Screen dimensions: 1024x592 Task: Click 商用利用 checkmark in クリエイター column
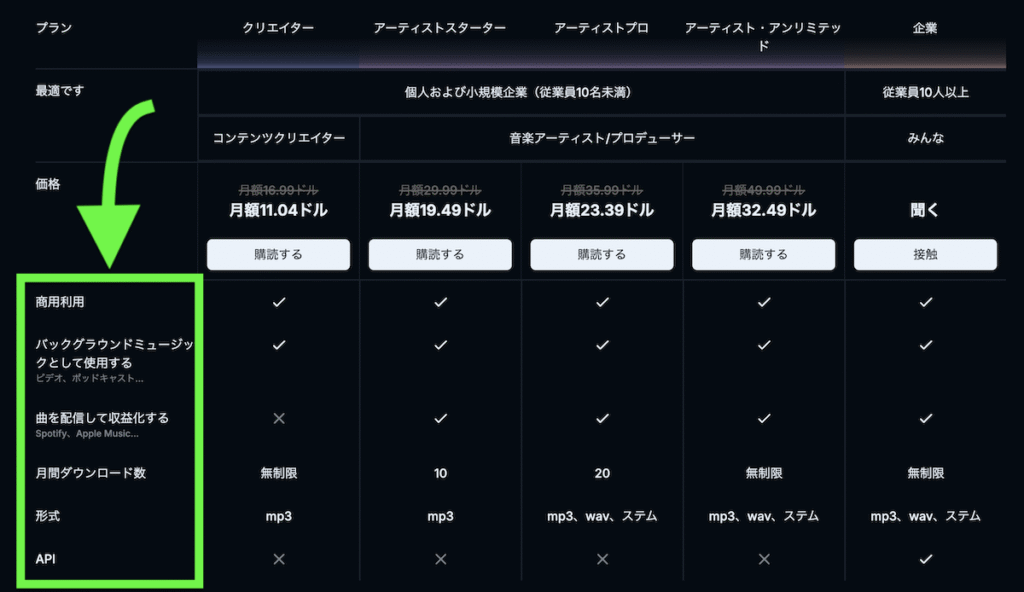point(279,302)
